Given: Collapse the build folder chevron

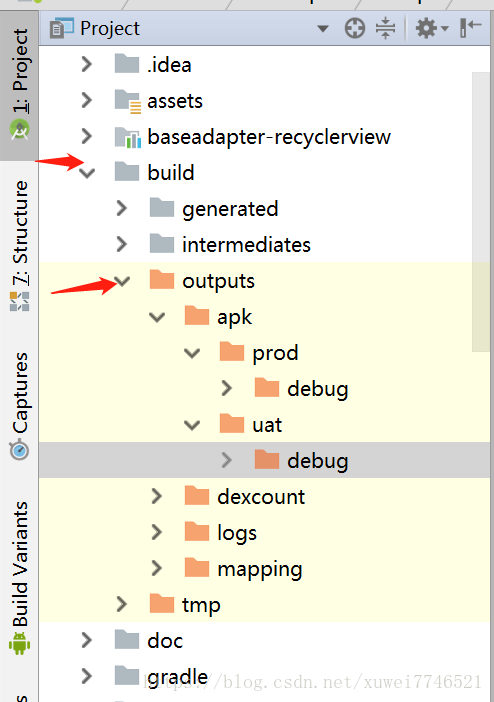Looking at the screenshot, I should pos(87,173).
